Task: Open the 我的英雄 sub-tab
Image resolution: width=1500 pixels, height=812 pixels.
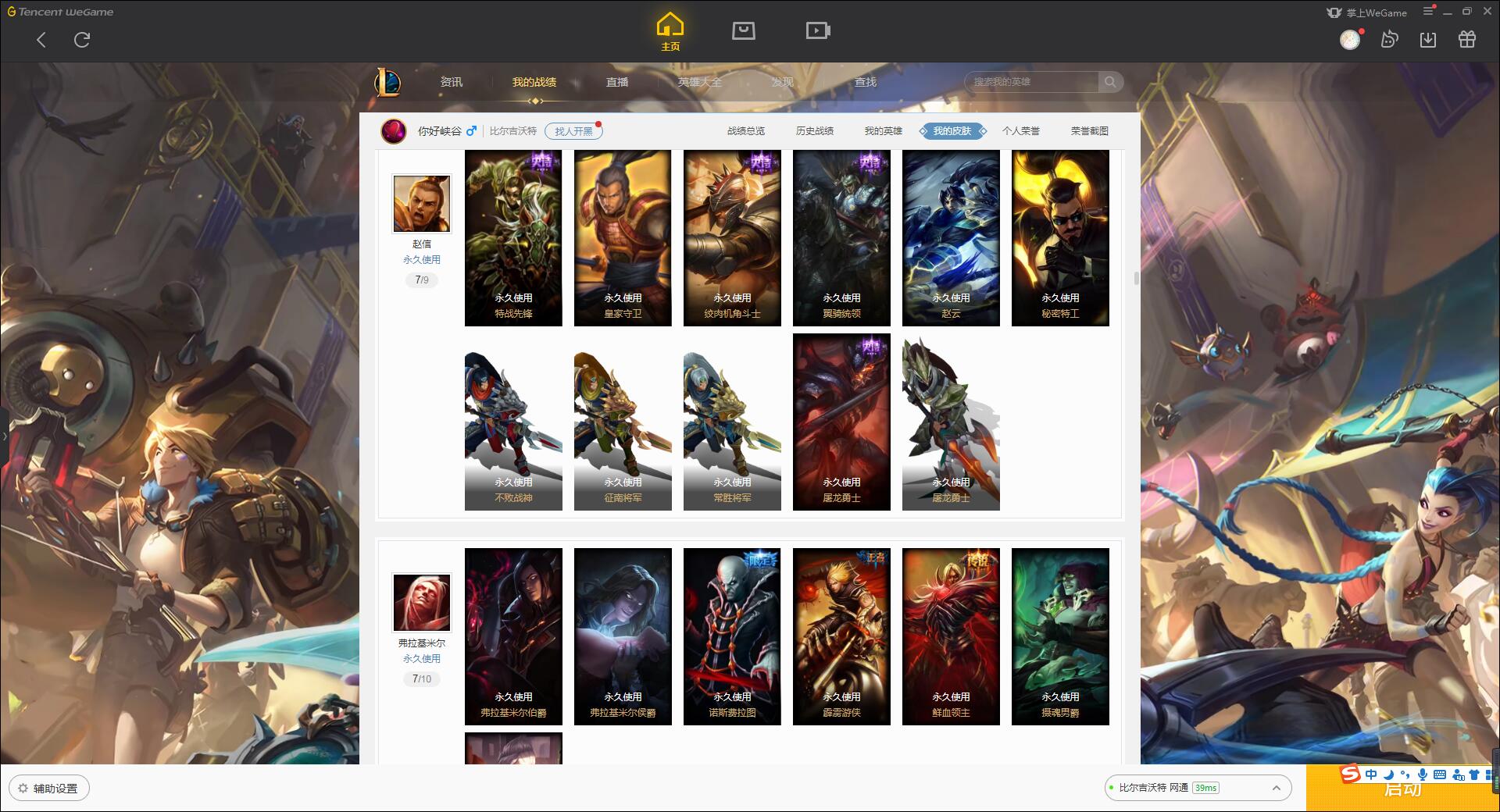Action: click(x=884, y=131)
